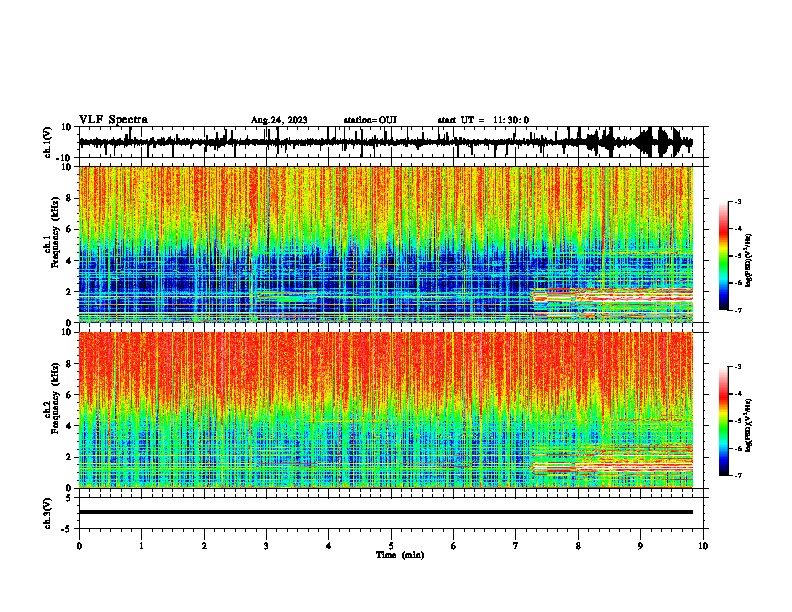792x612 pixels.
Task: Click the bright white band in ch.1 spectrogram
Action: (x=634, y=298)
